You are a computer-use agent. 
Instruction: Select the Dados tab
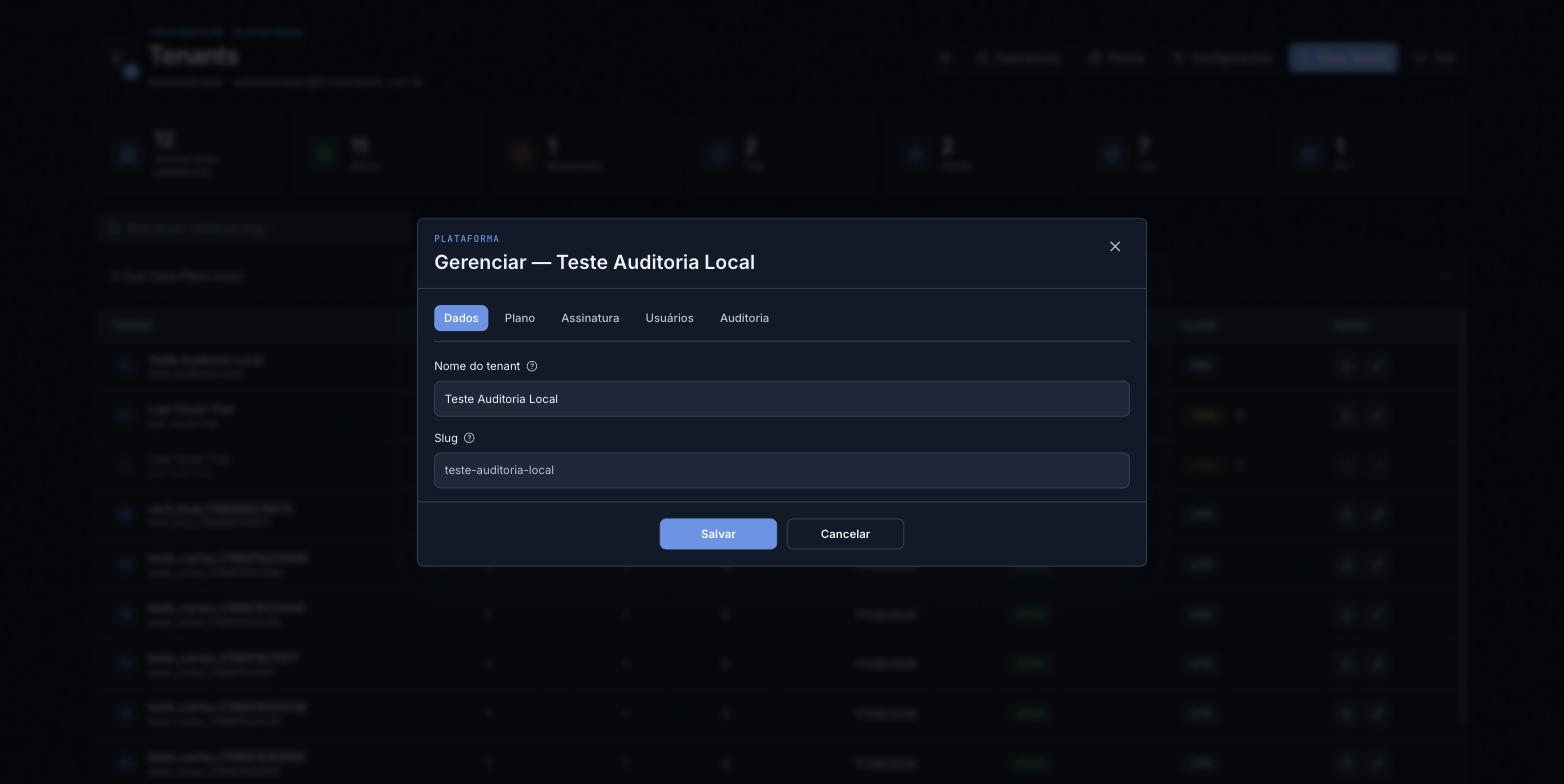click(461, 318)
